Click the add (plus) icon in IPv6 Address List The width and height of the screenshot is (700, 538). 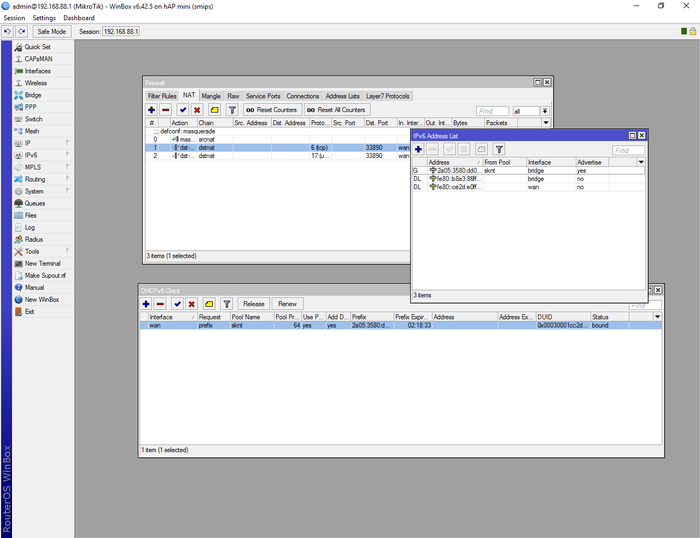click(x=419, y=149)
